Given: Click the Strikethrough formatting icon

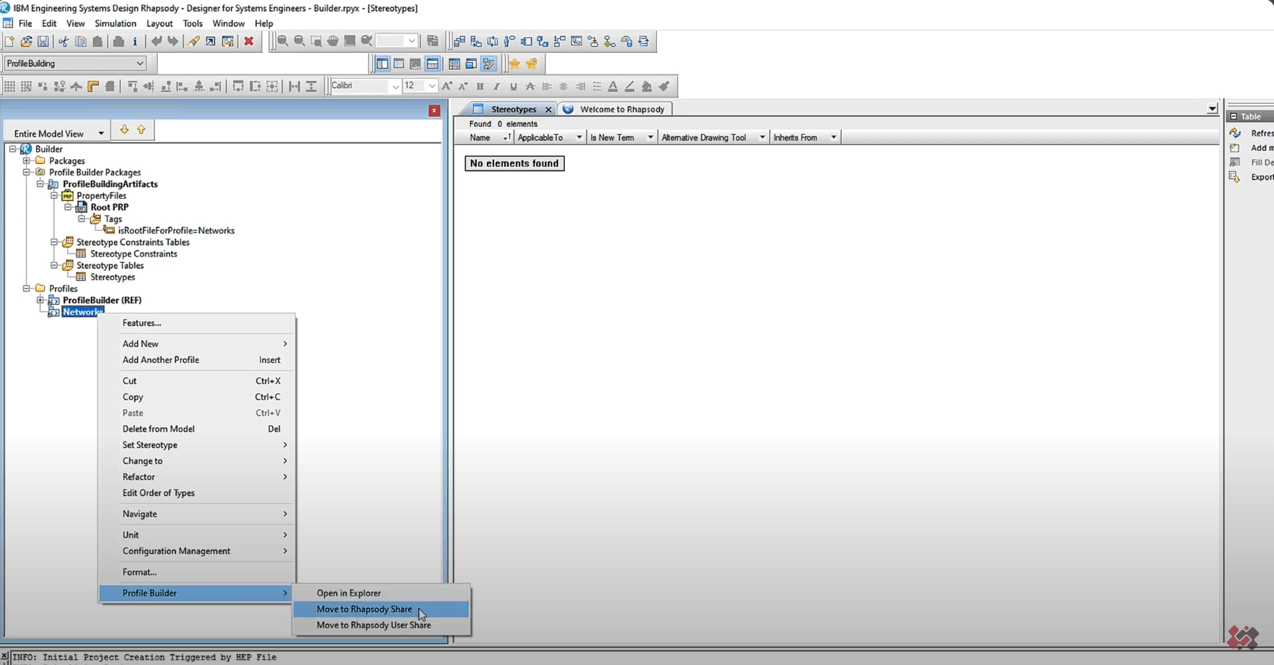Looking at the screenshot, I should coord(530,87).
